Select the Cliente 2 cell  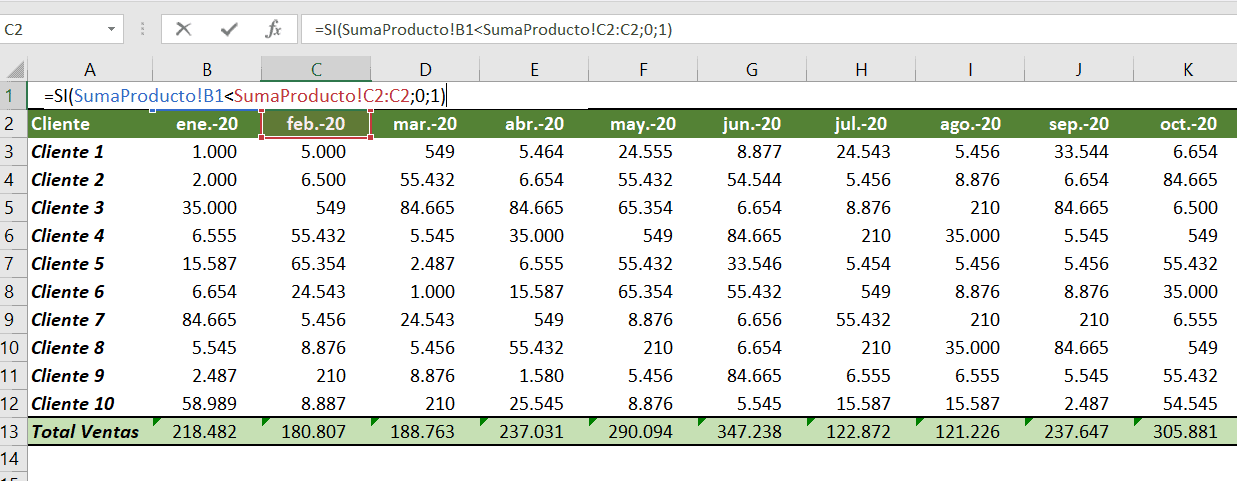tap(90, 180)
